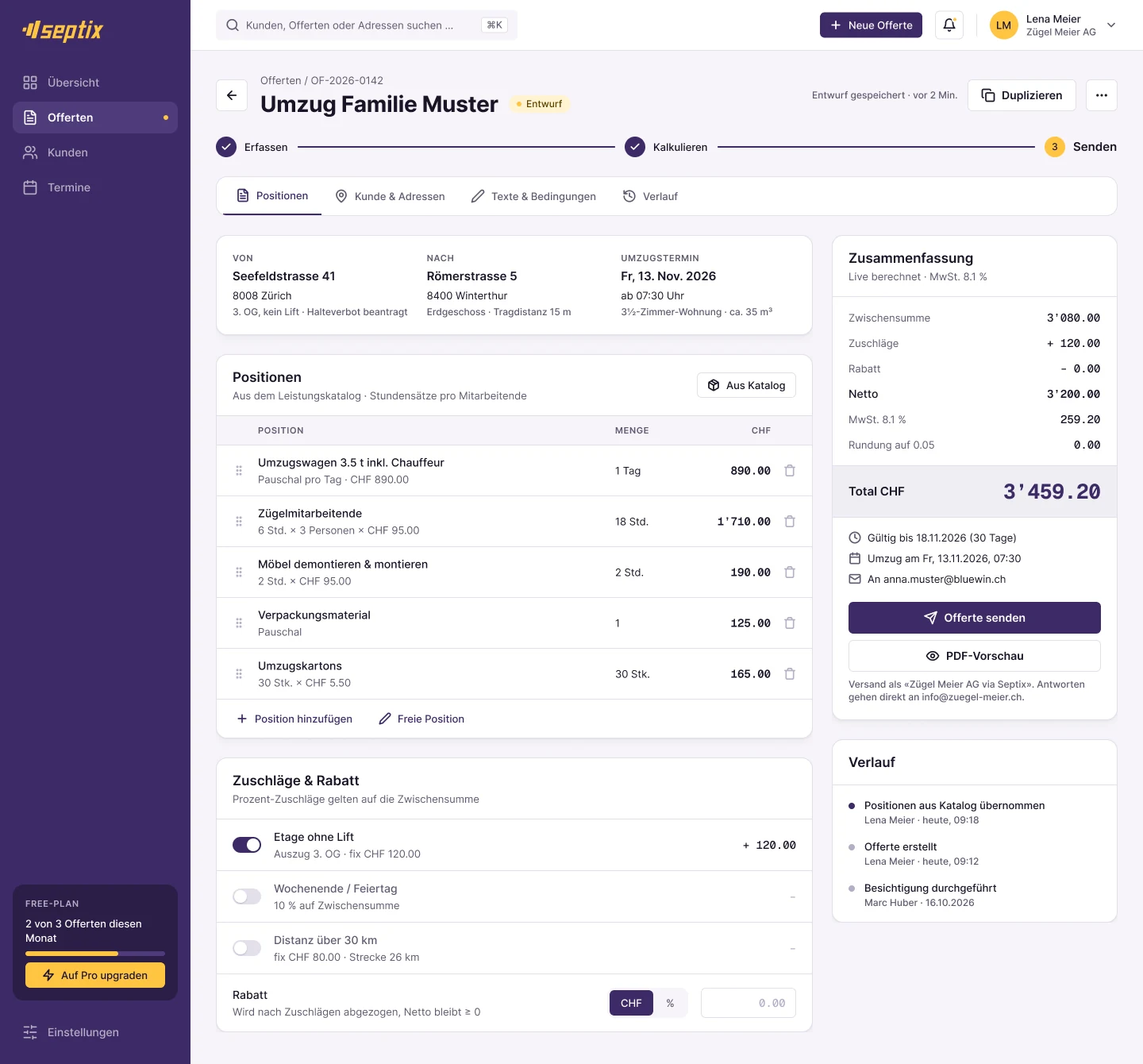Open Einstellungen in the sidebar
This screenshot has width=1143, height=1064.
[95, 1032]
